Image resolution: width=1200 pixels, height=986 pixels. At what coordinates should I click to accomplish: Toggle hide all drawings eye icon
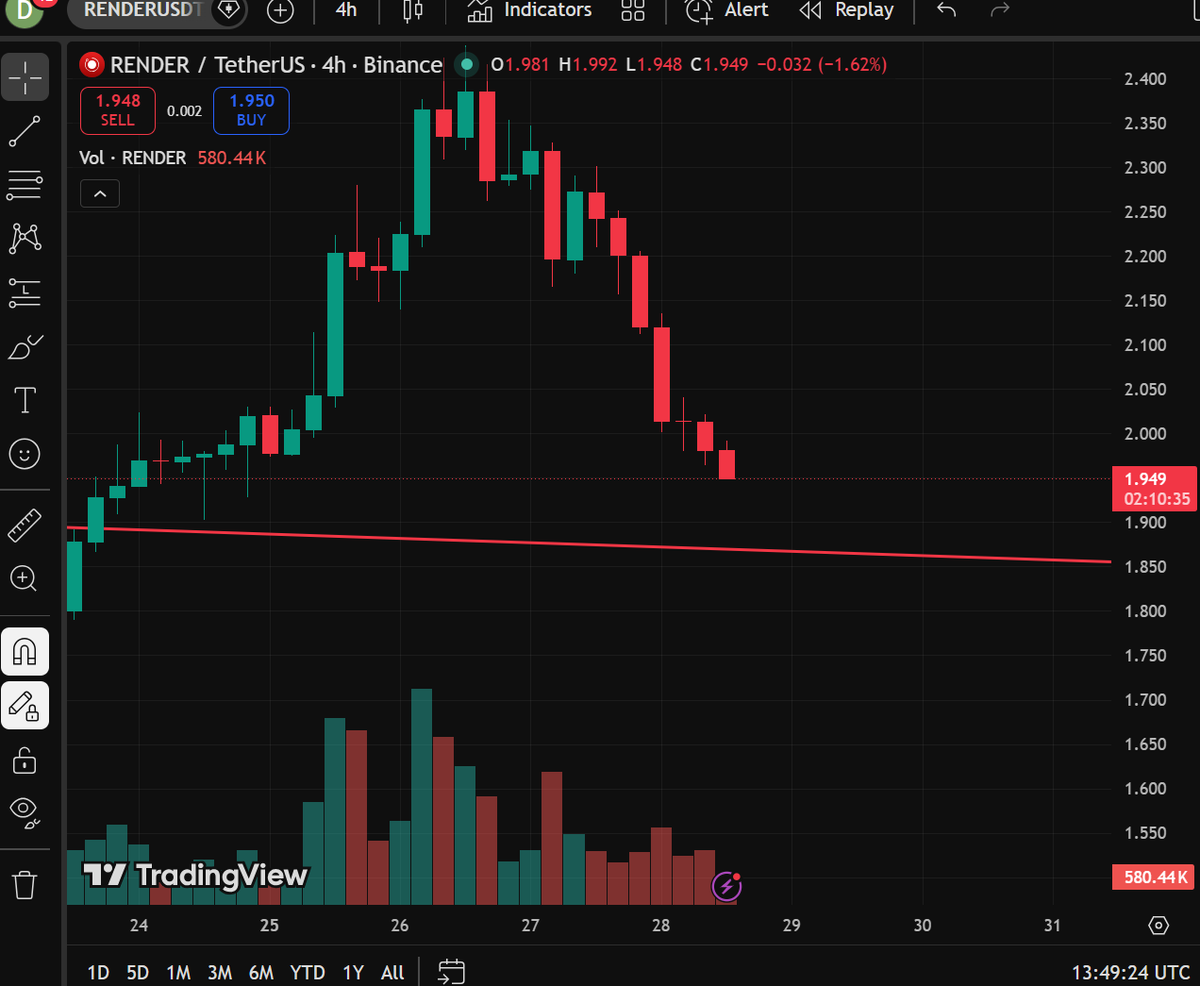[x=25, y=813]
